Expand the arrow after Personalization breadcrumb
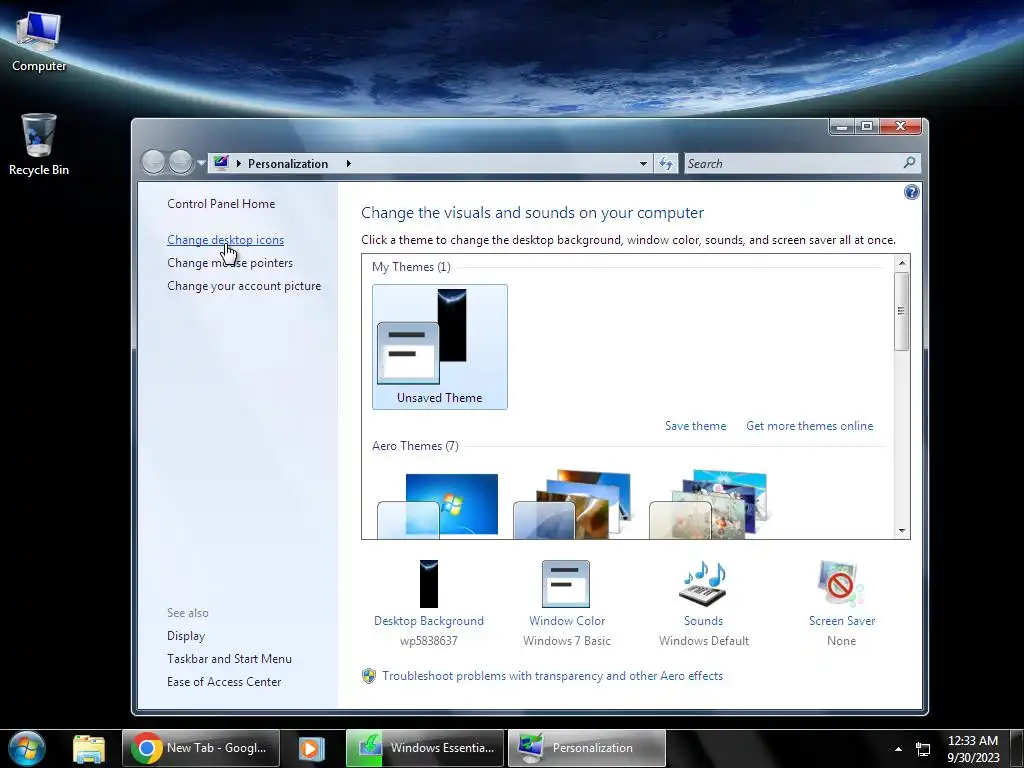The height and width of the screenshot is (768, 1024). coord(349,163)
